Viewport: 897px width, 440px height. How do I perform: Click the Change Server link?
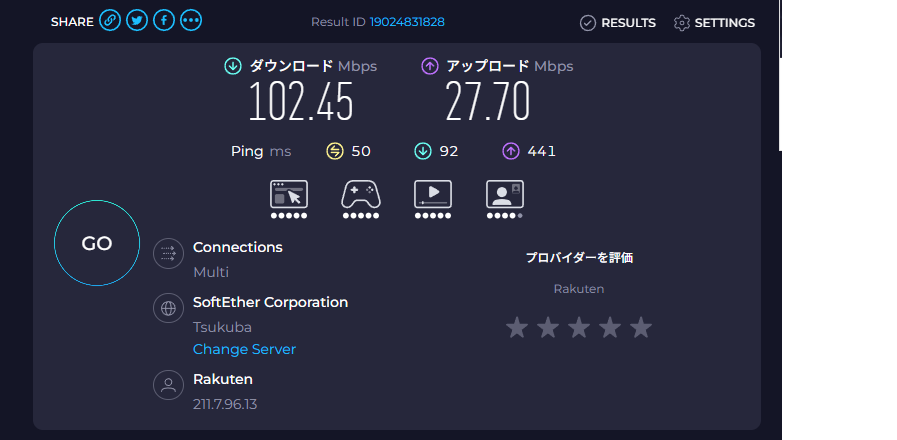click(244, 349)
